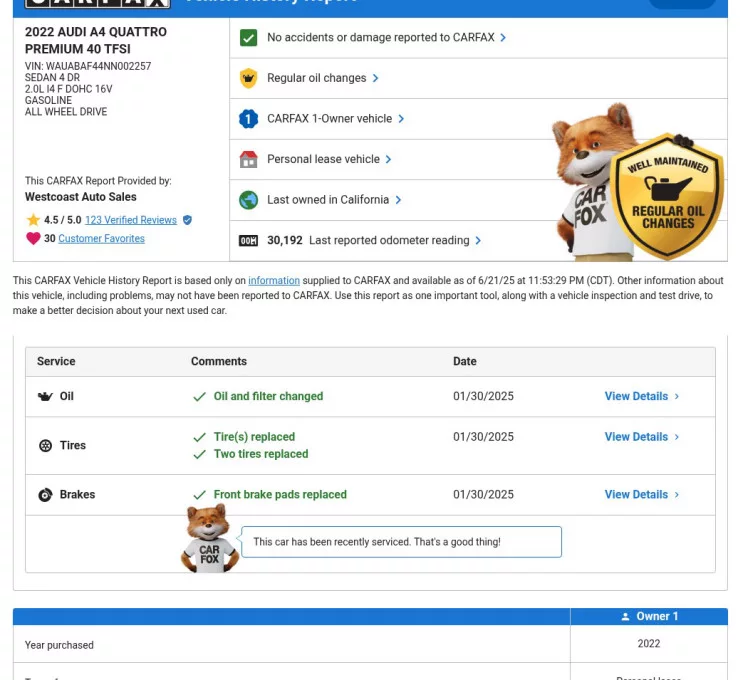The height and width of the screenshot is (680, 743).
Task: Expand the CARFAX 1-Owner vehicle chevron
Action: 401,119
